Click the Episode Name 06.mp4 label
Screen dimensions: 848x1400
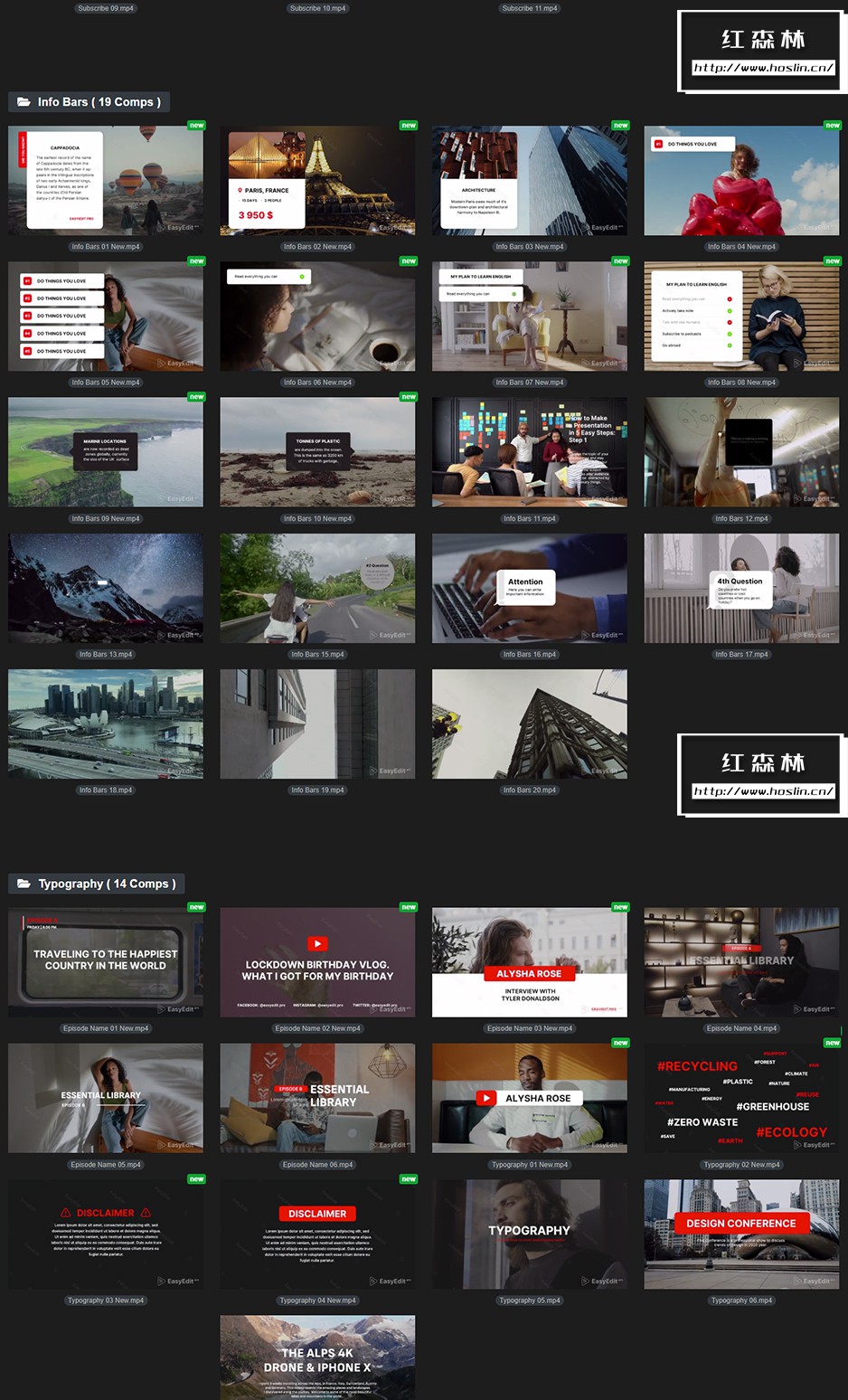317,1165
